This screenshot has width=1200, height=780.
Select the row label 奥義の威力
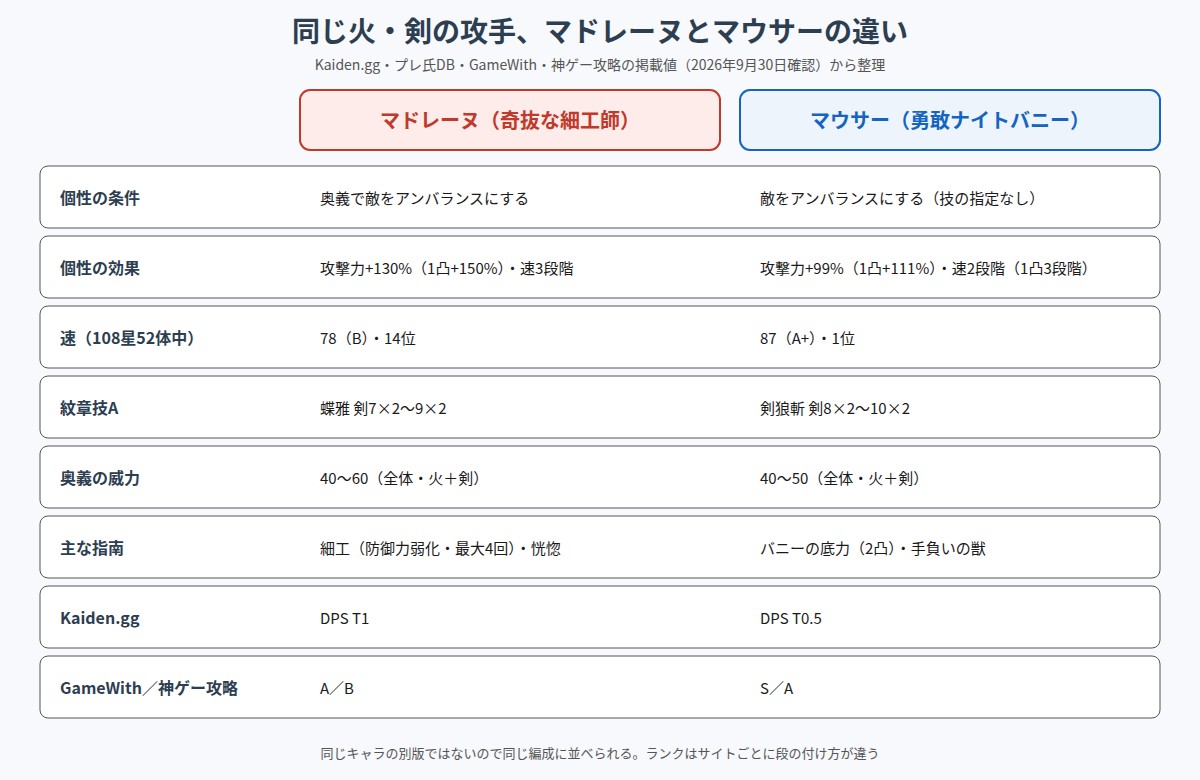point(100,478)
